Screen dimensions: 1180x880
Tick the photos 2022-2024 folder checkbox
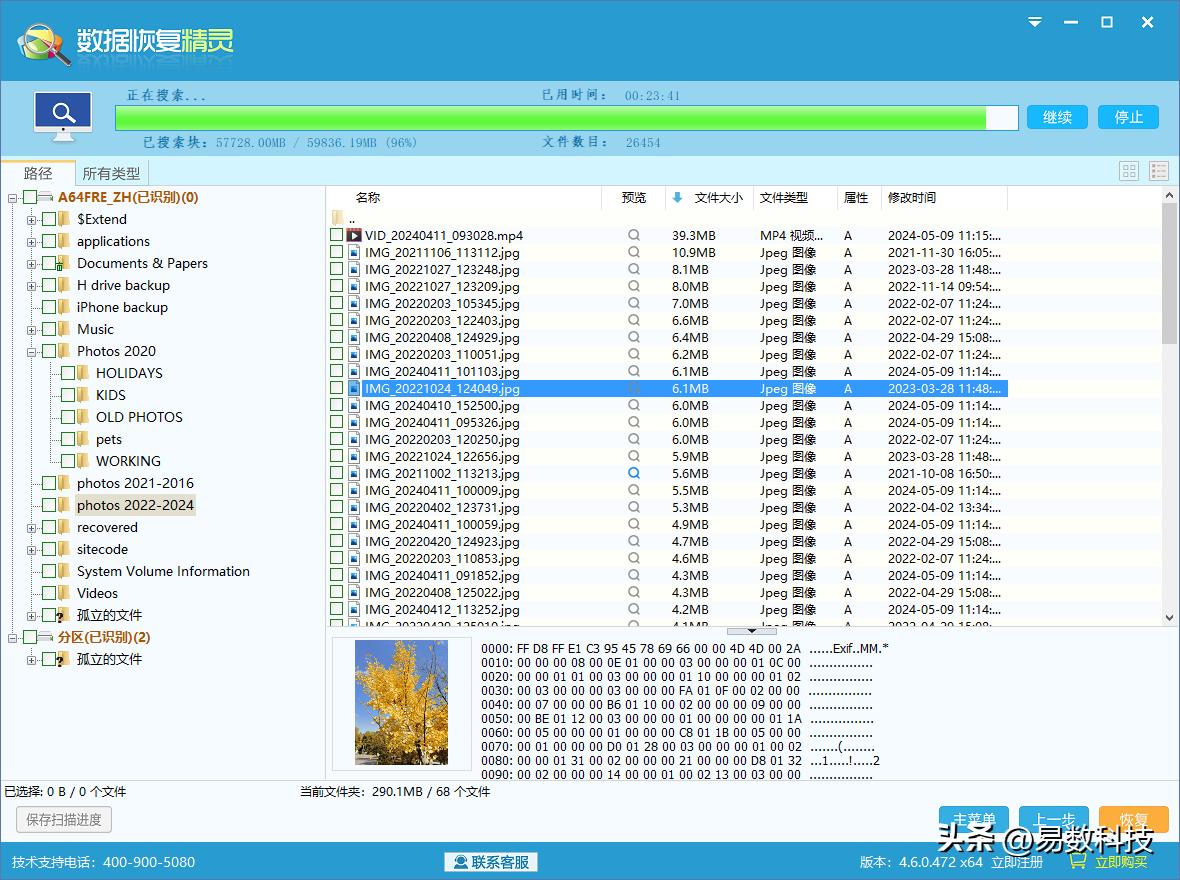pos(49,505)
